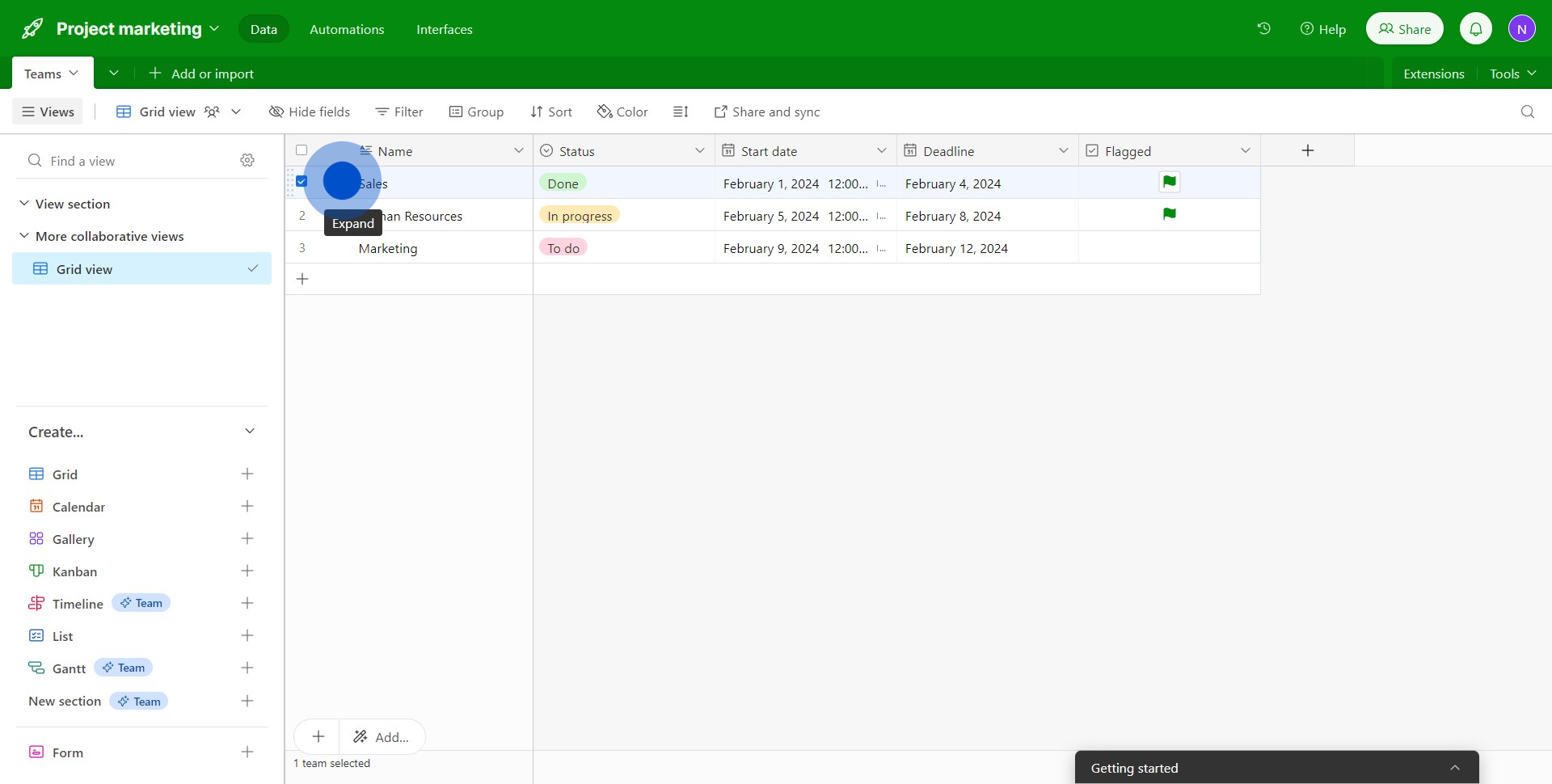The width and height of the screenshot is (1552, 784).
Task: Click plus to add Calendar view
Action: [247, 507]
